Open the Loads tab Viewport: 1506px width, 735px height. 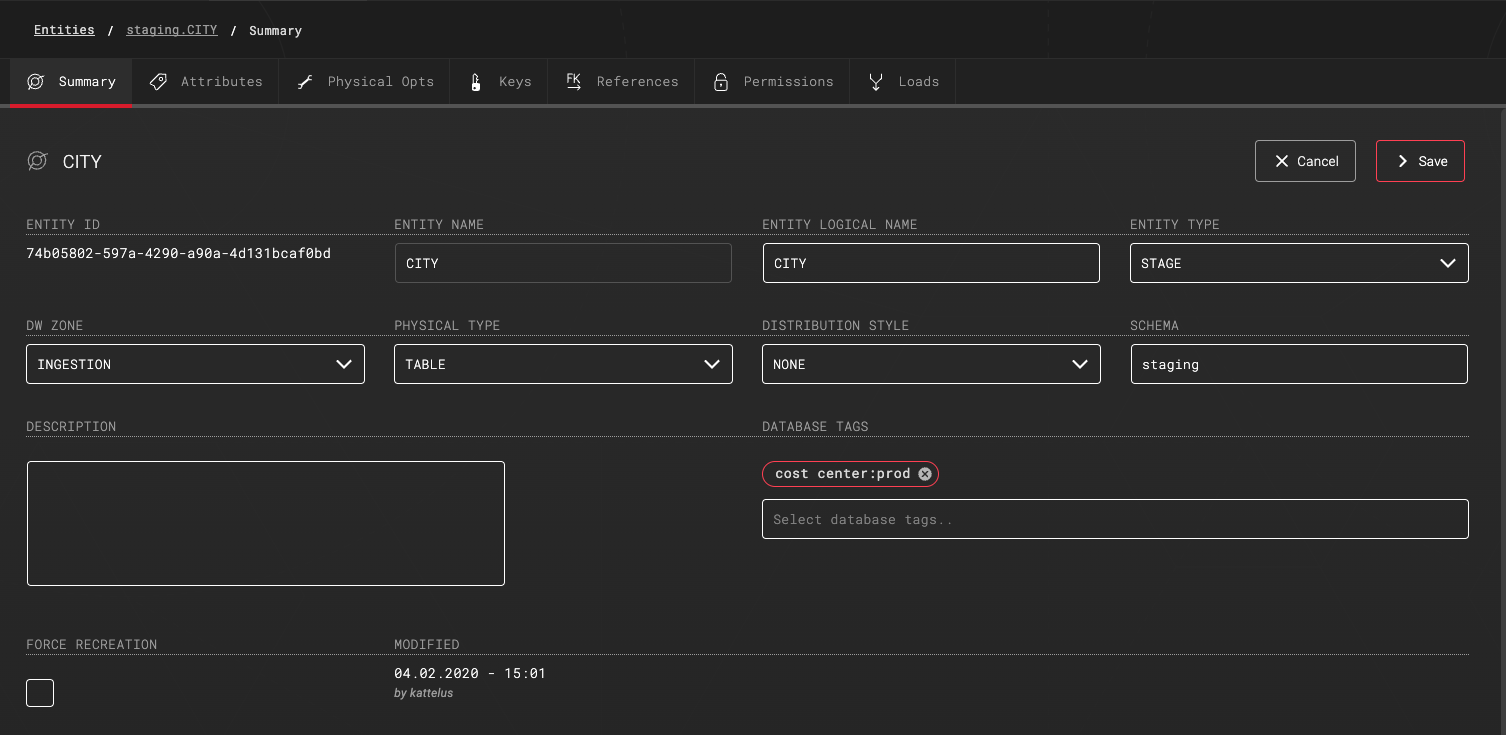click(903, 81)
